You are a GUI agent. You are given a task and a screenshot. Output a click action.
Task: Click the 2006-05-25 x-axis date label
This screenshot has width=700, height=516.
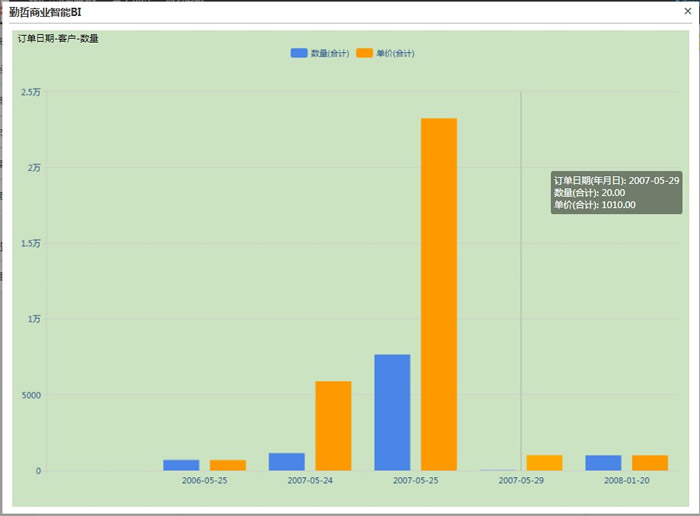[x=204, y=481]
